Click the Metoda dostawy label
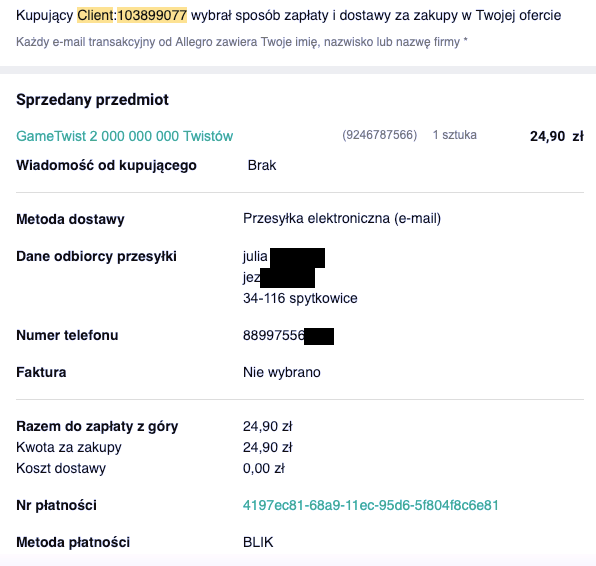Viewport: 596px width, 566px height. tap(70, 219)
